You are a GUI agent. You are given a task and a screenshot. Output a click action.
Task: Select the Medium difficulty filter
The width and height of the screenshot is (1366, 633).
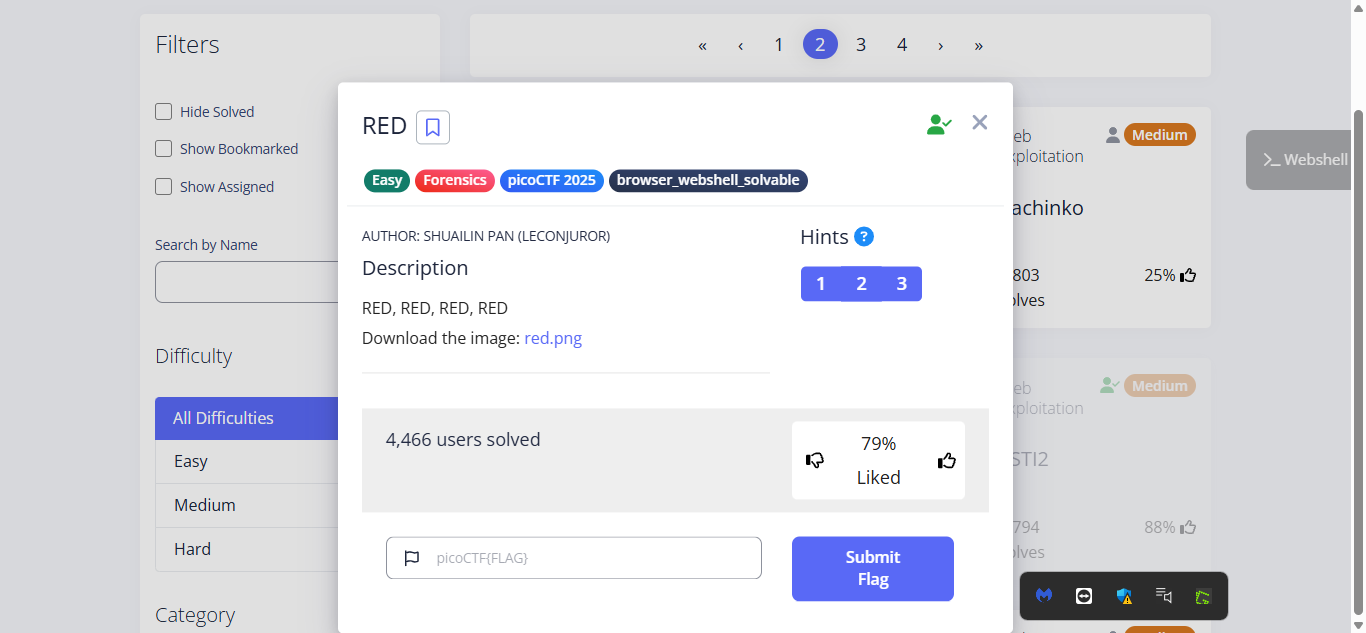(x=205, y=505)
